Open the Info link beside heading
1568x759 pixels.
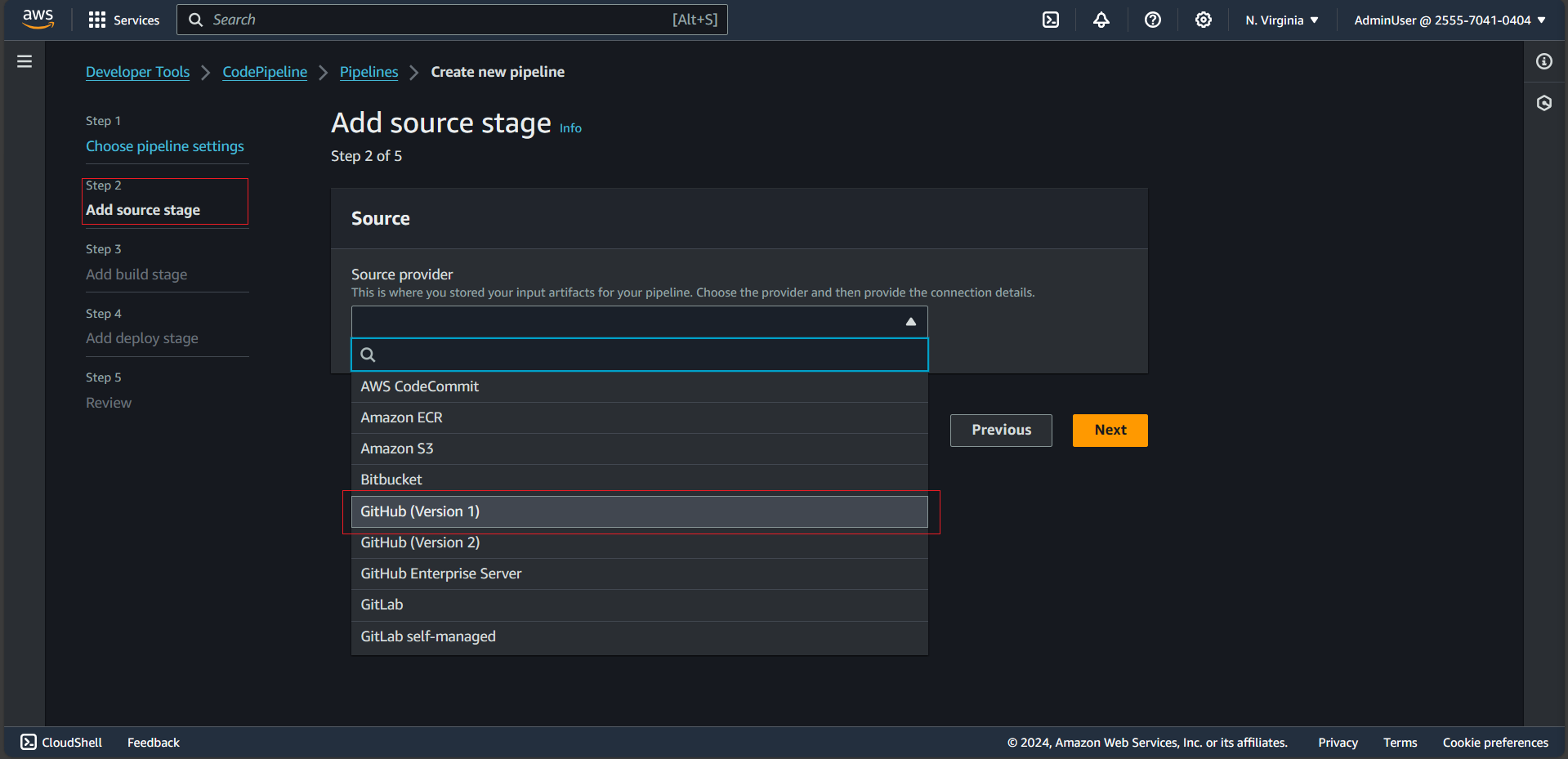[570, 128]
